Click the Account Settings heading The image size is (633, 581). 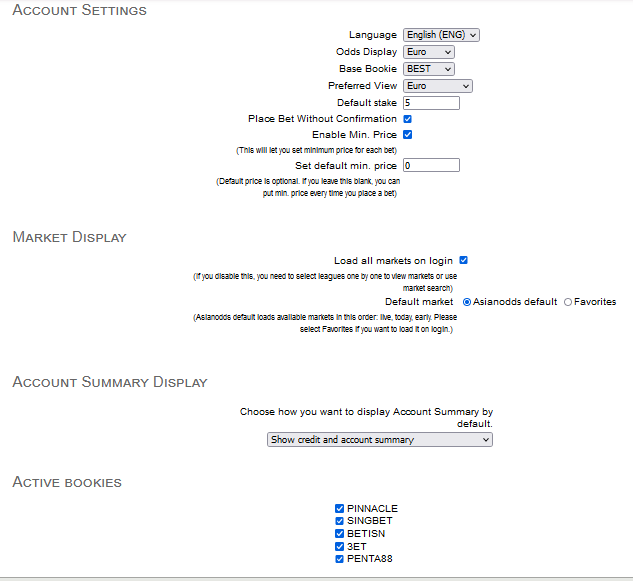click(79, 11)
